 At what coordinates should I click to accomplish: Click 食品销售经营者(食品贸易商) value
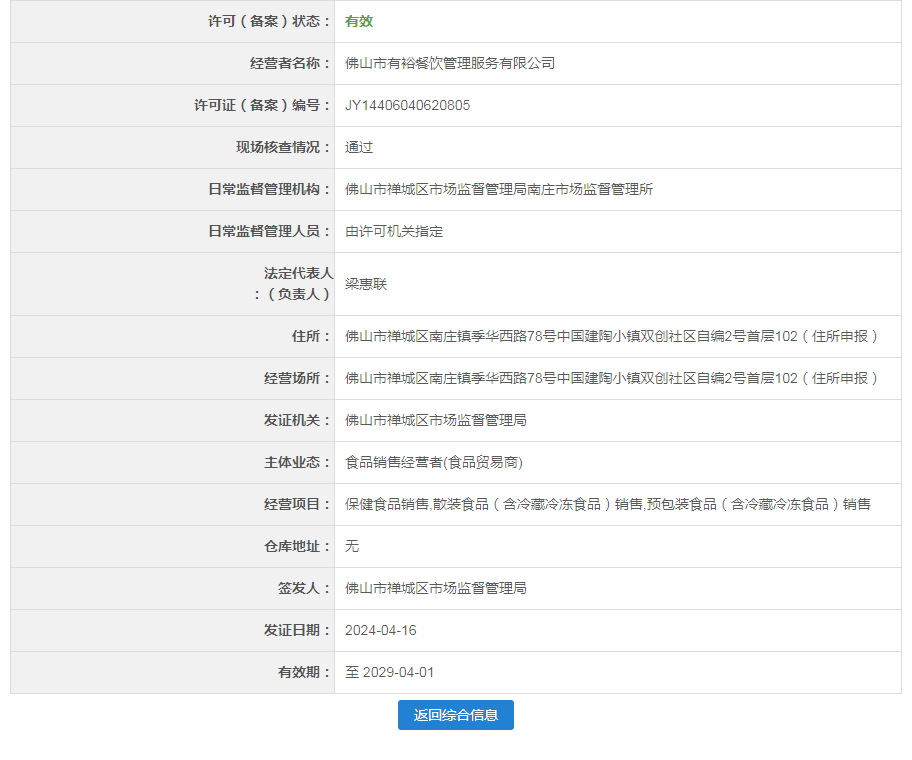[434, 462]
